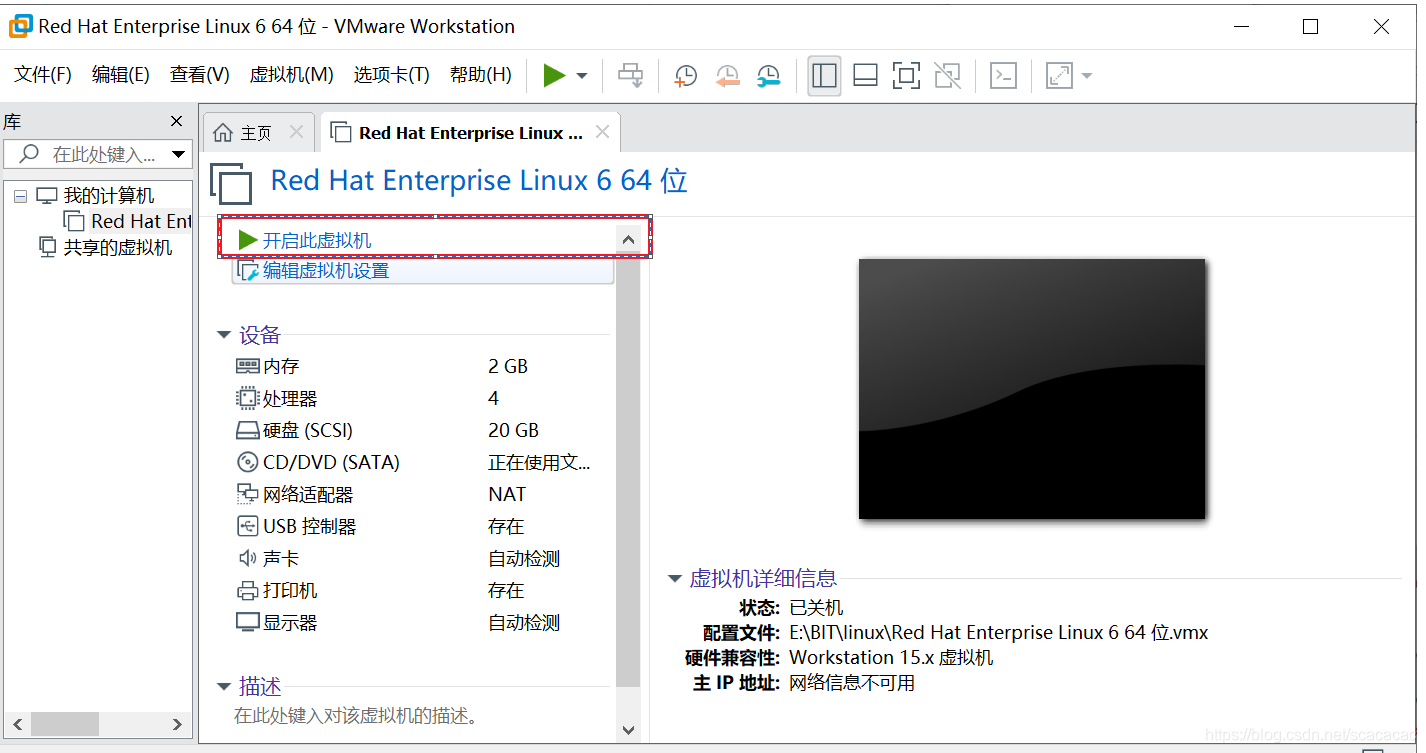The width and height of the screenshot is (1426, 753).
Task: Collapse the 设备 section
Action: coord(225,335)
